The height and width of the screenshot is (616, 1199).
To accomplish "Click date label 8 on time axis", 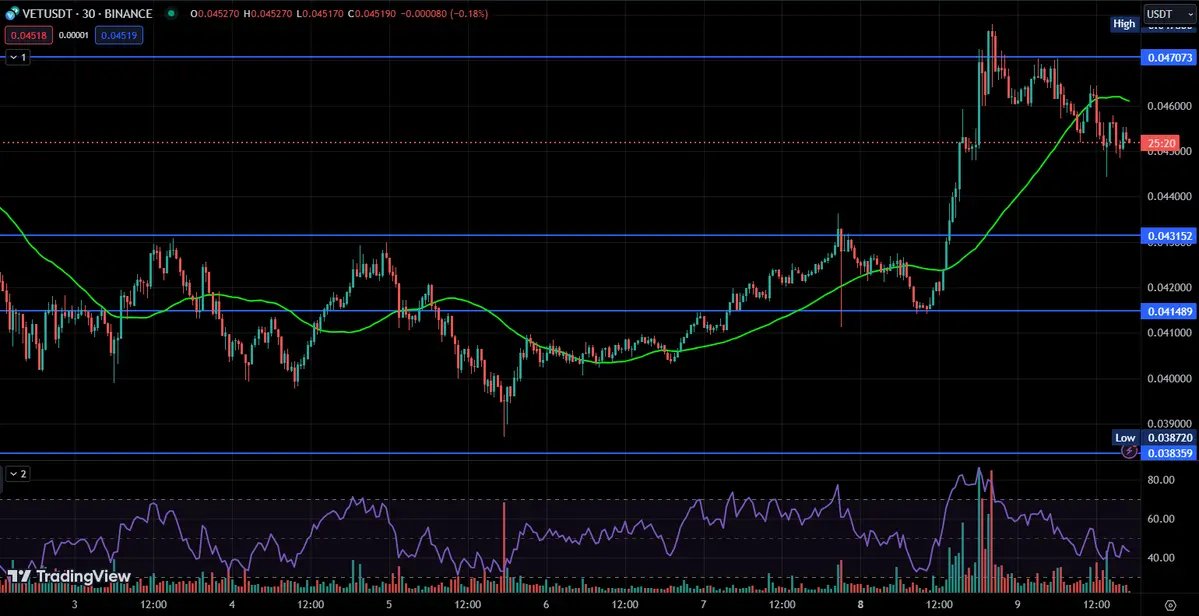I will tap(861, 604).
